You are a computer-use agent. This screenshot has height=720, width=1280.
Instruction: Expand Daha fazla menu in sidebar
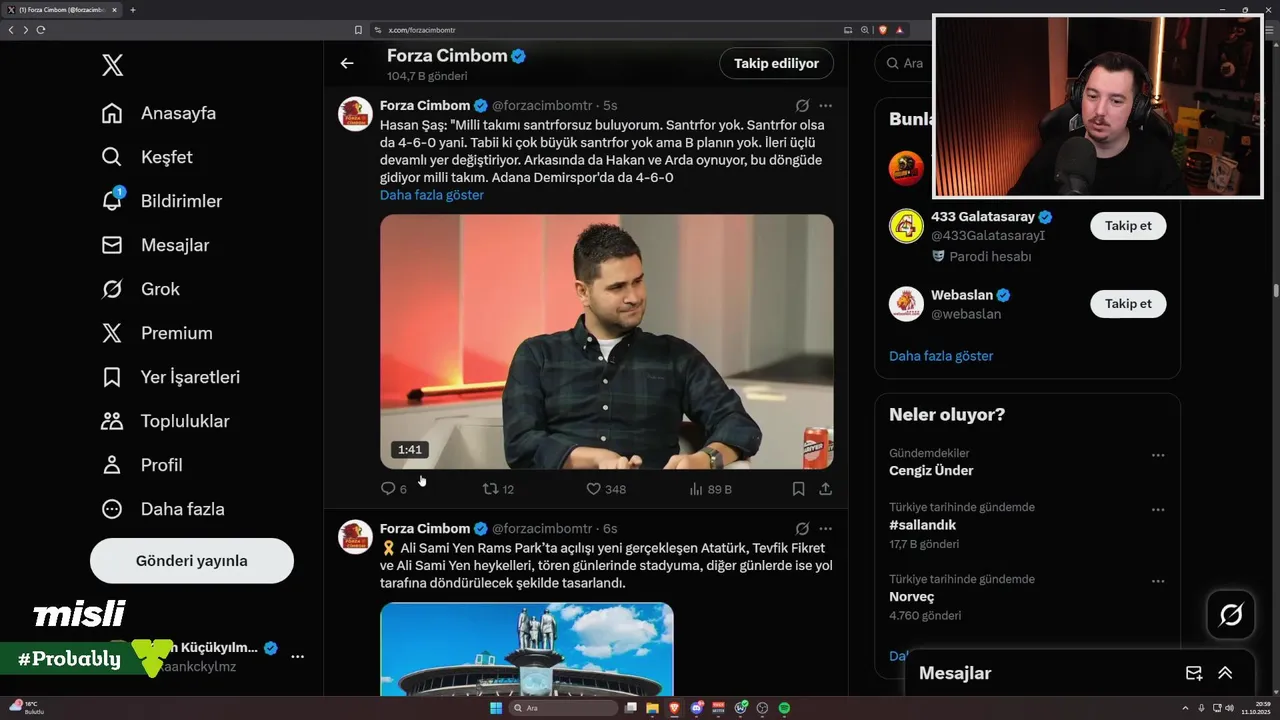(x=163, y=509)
